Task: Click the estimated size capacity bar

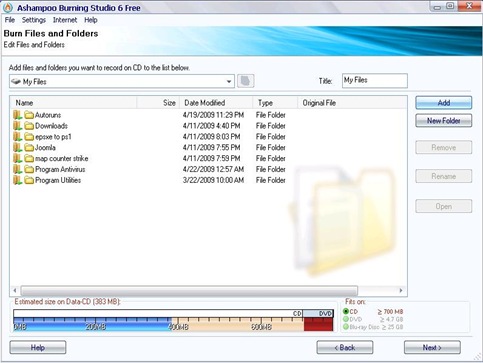Action: click(x=173, y=320)
